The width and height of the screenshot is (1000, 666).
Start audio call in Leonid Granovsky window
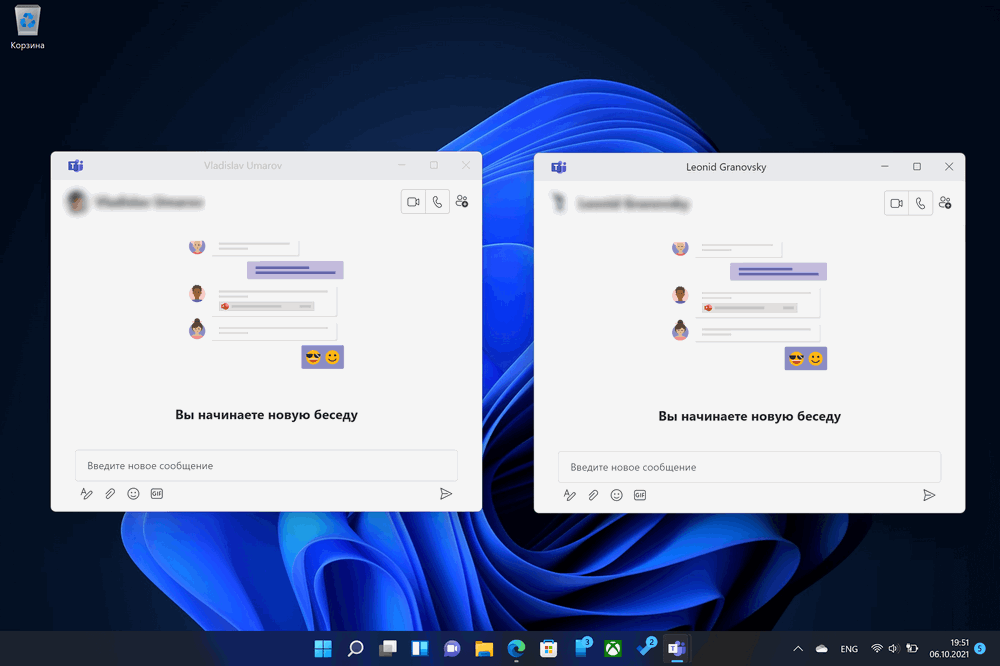tap(921, 204)
